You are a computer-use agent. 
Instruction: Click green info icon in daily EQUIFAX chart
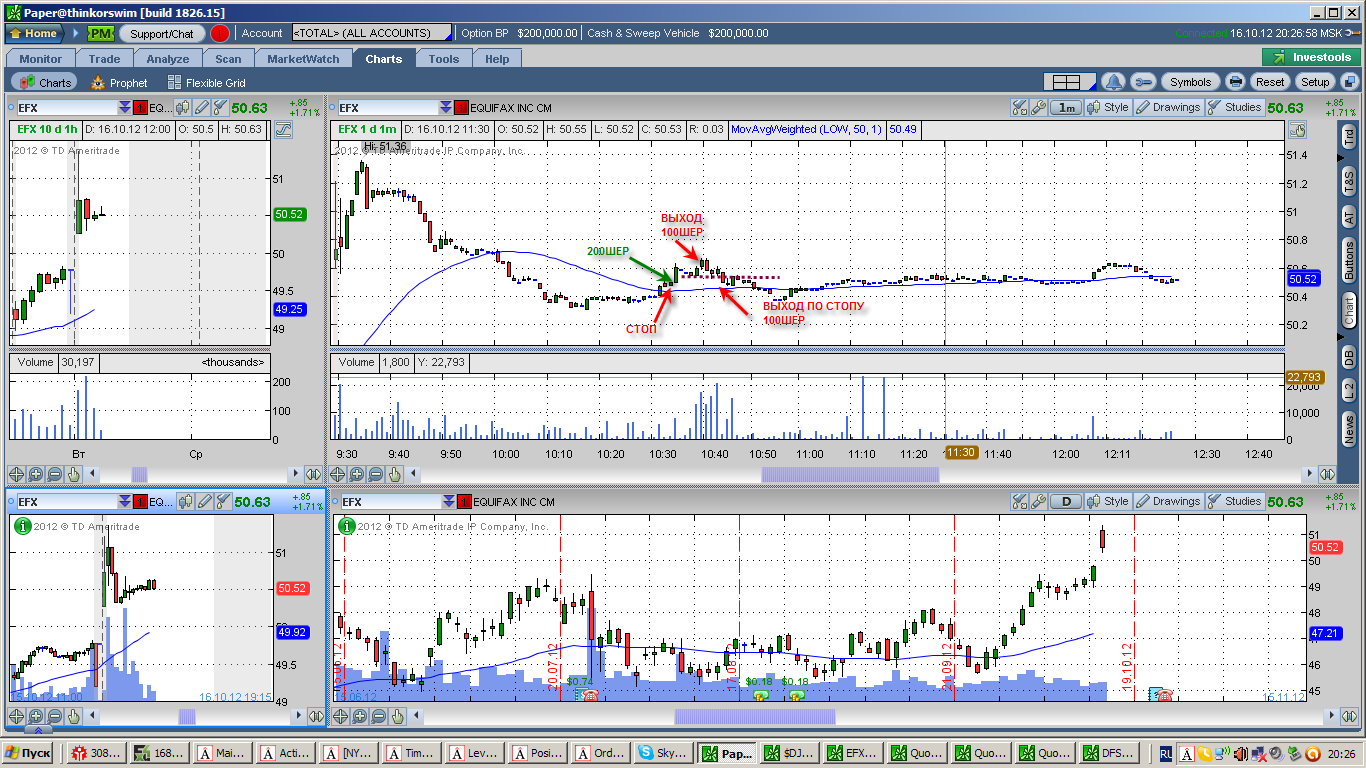pos(346,525)
